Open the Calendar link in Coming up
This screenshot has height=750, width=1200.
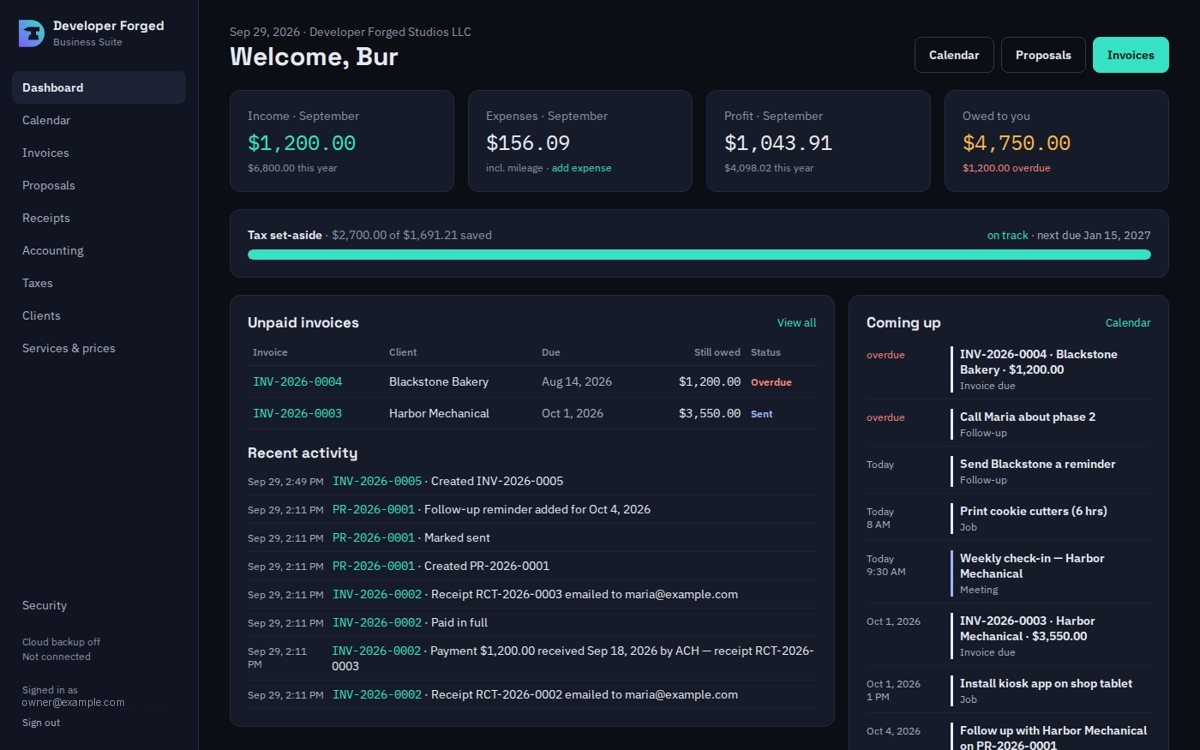[1128, 323]
